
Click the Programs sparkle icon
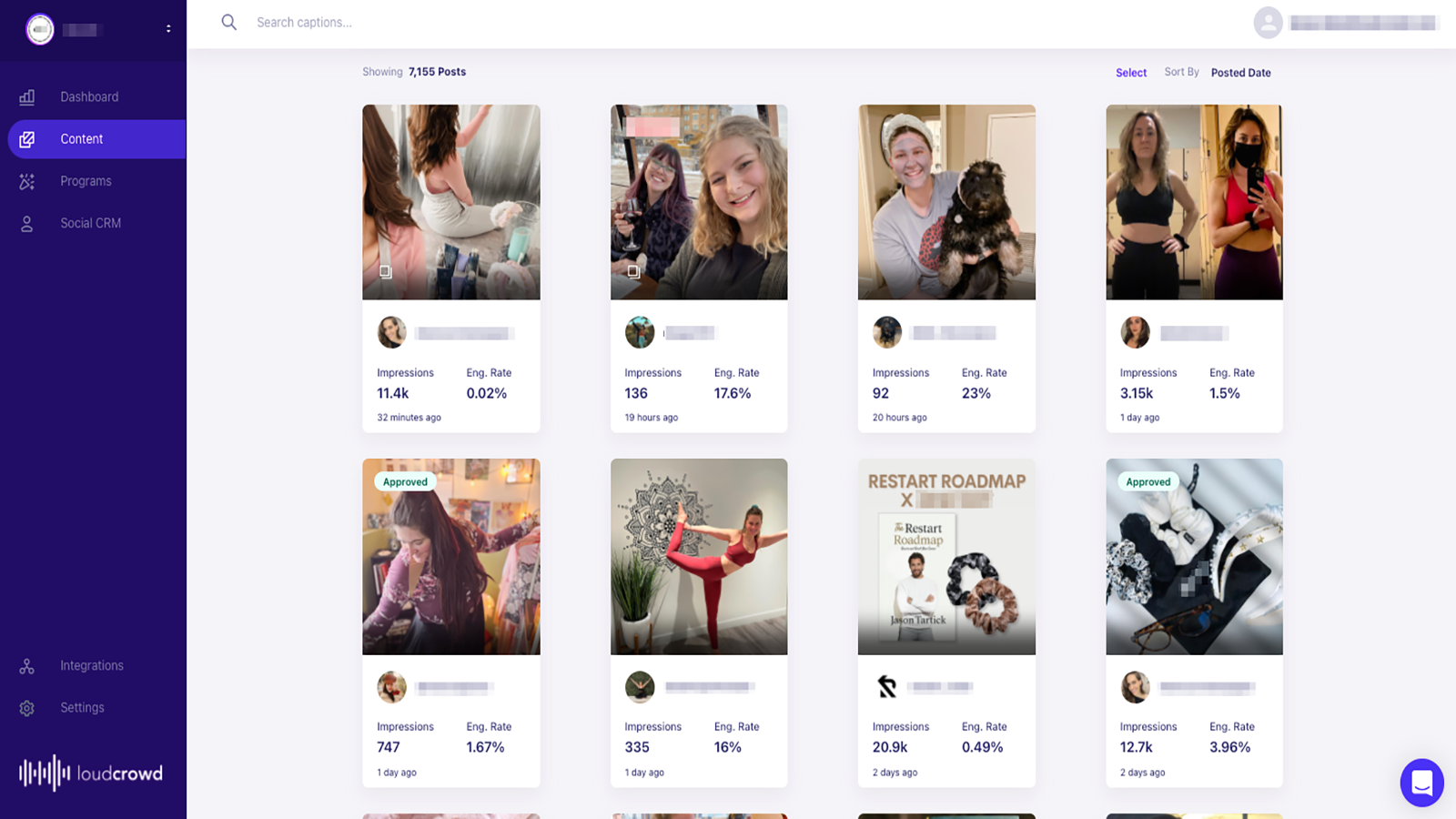coord(27,181)
